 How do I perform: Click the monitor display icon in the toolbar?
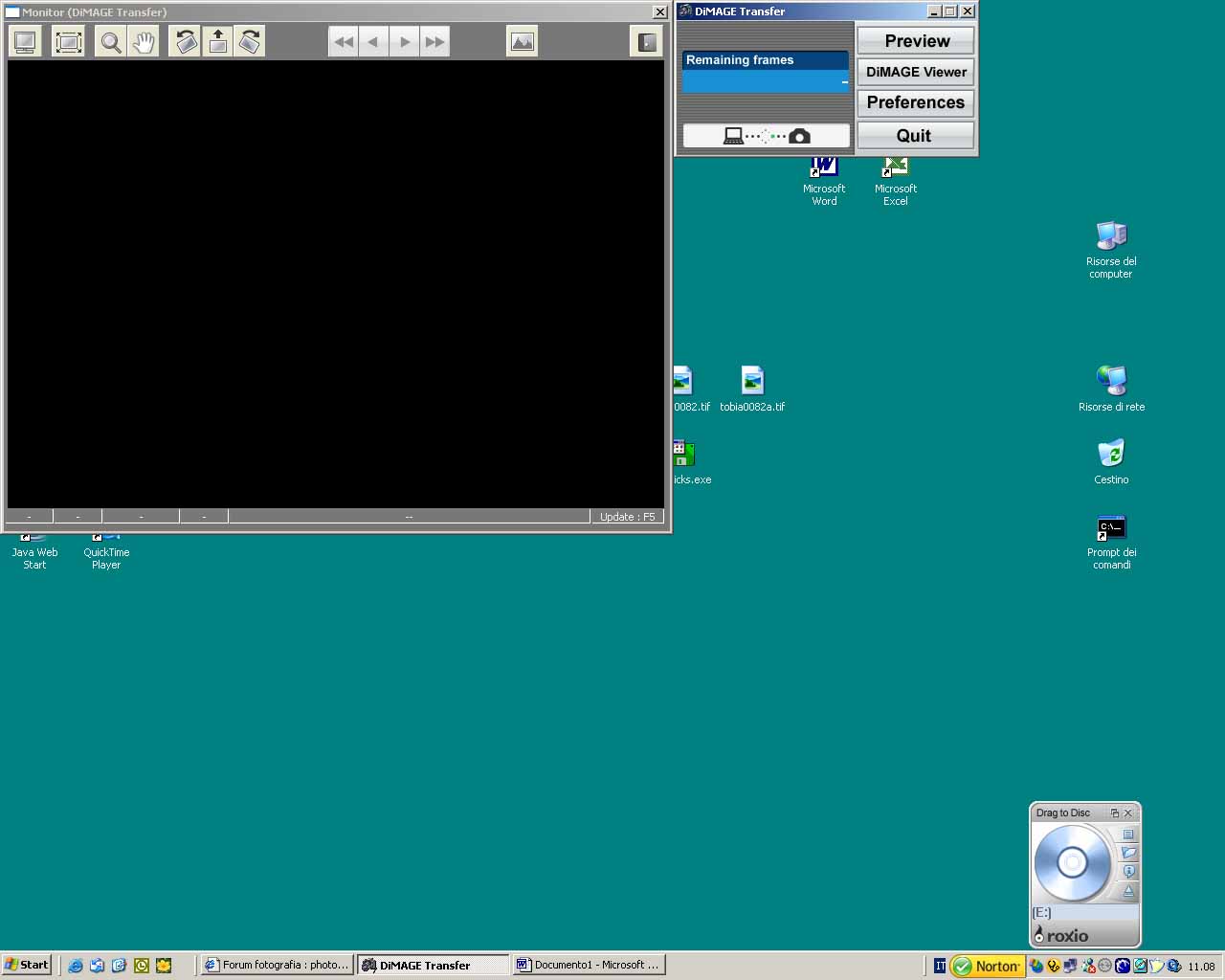(x=25, y=42)
